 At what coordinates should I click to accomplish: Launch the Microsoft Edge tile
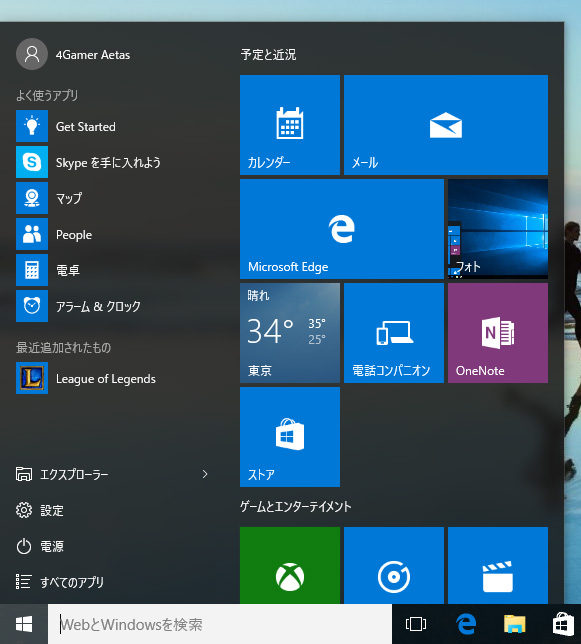click(x=342, y=229)
